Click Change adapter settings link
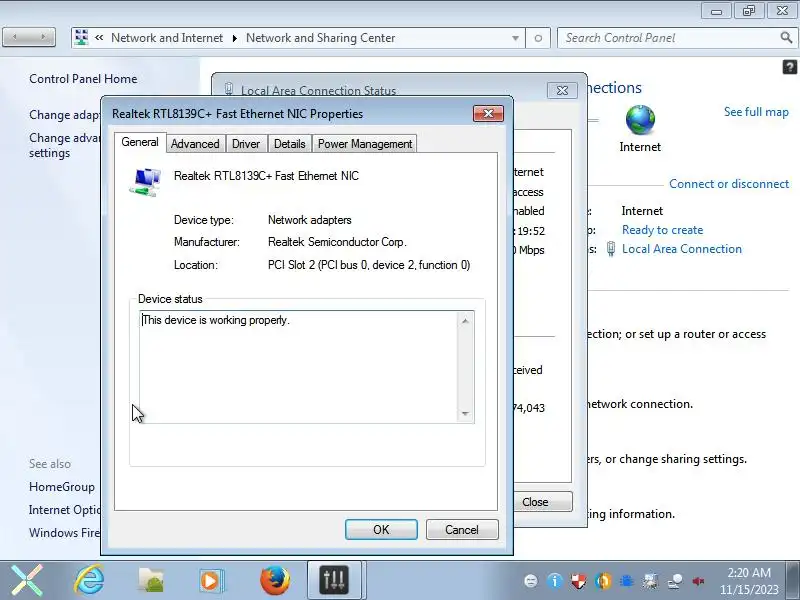 tap(64, 115)
